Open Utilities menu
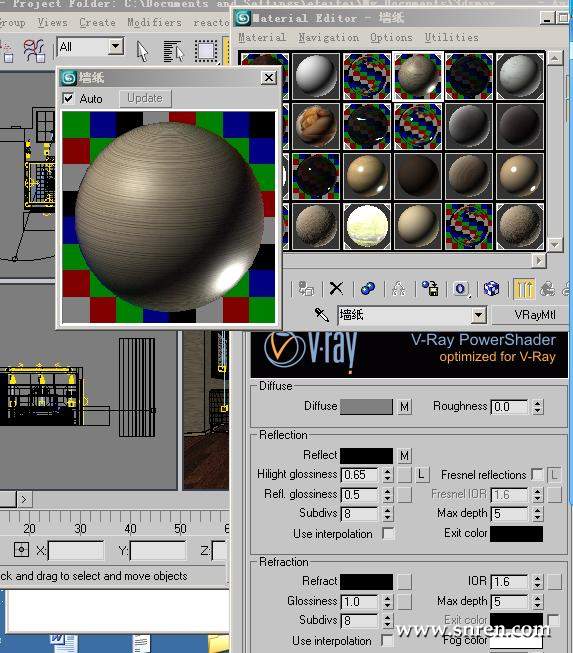The width and height of the screenshot is (573, 653). click(451, 37)
